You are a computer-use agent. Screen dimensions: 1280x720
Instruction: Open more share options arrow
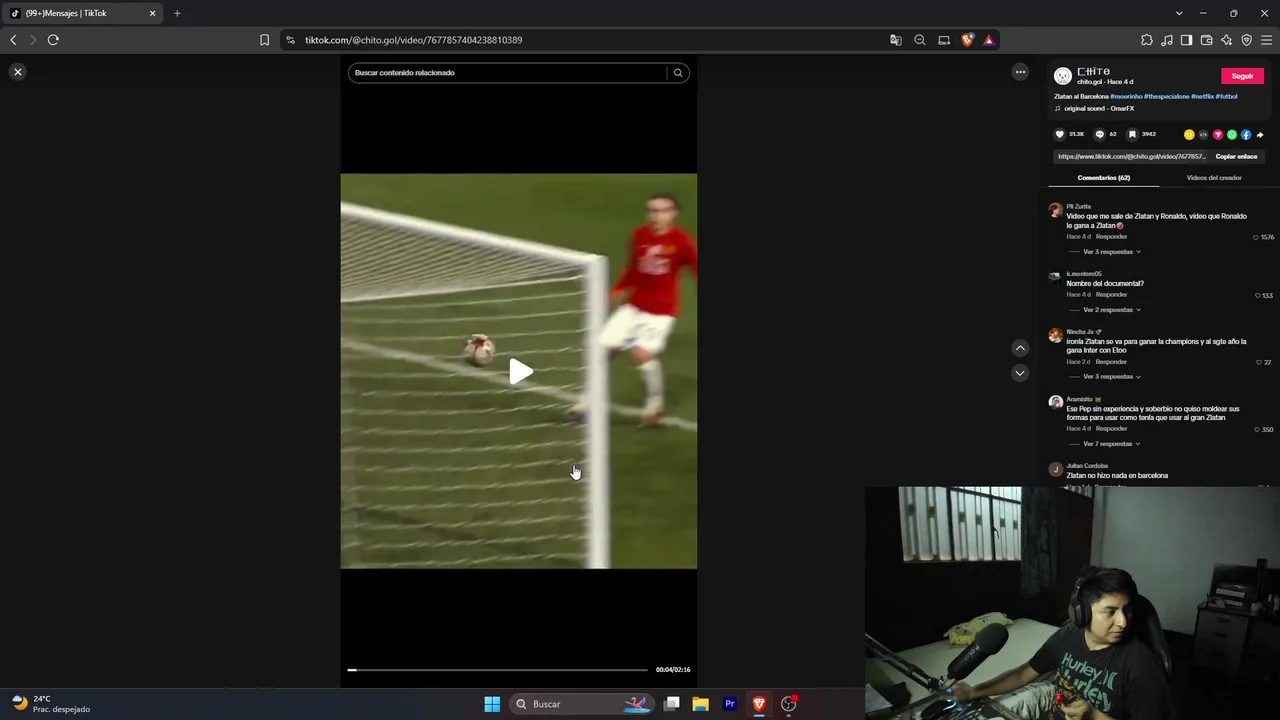[1260, 134]
